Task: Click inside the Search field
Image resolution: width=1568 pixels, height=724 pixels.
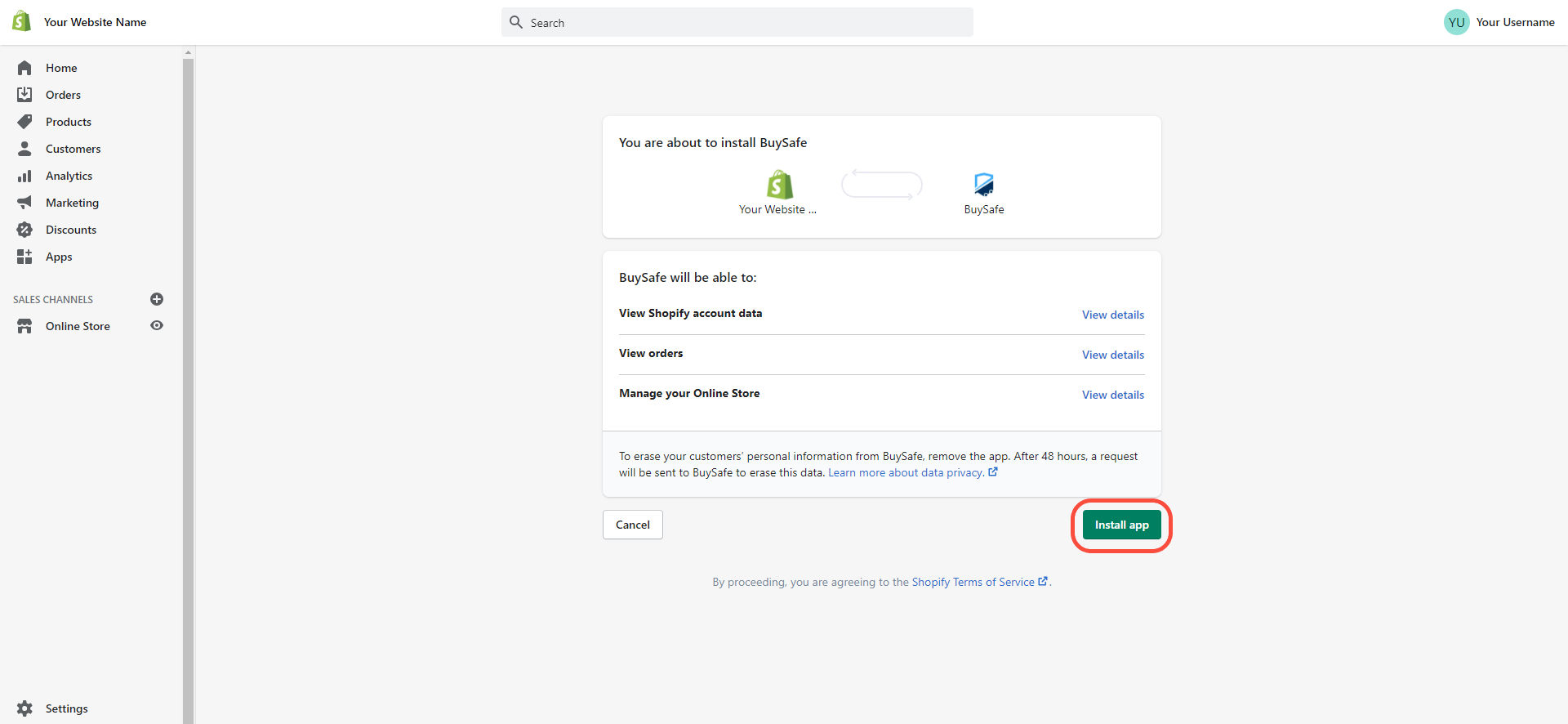Action: pos(737,22)
